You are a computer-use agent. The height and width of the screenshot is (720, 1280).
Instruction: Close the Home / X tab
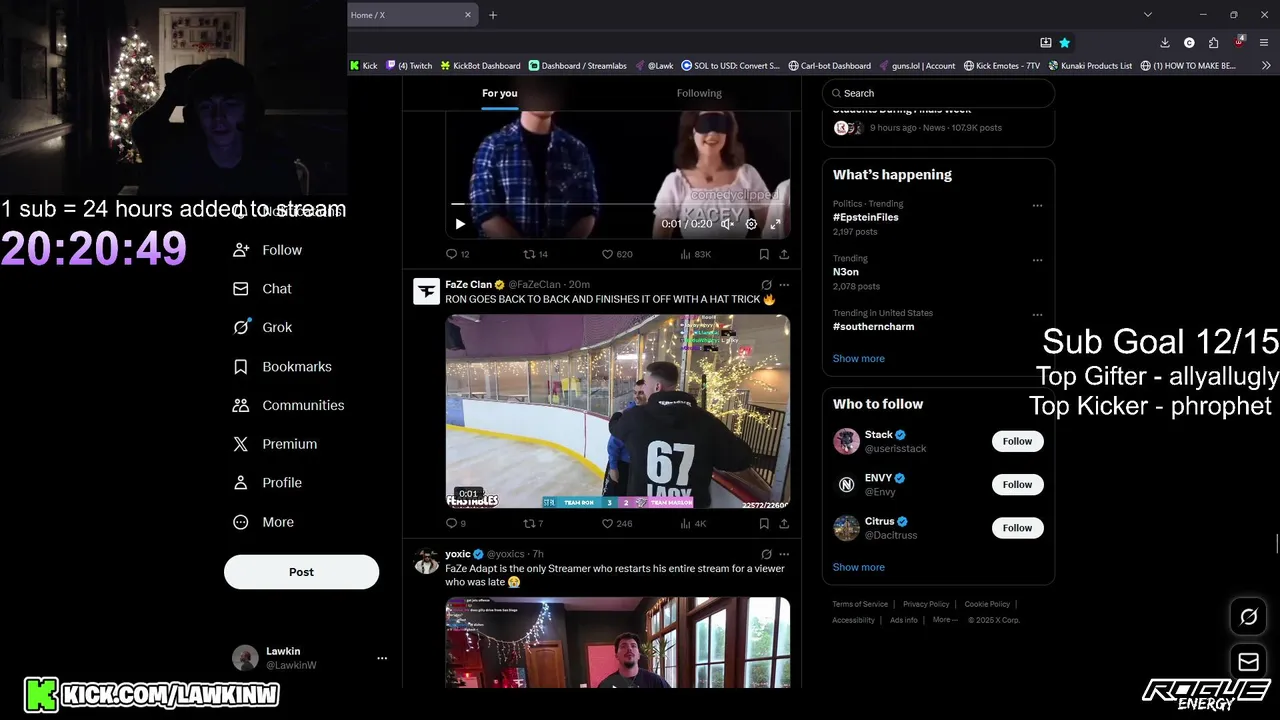tap(468, 15)
